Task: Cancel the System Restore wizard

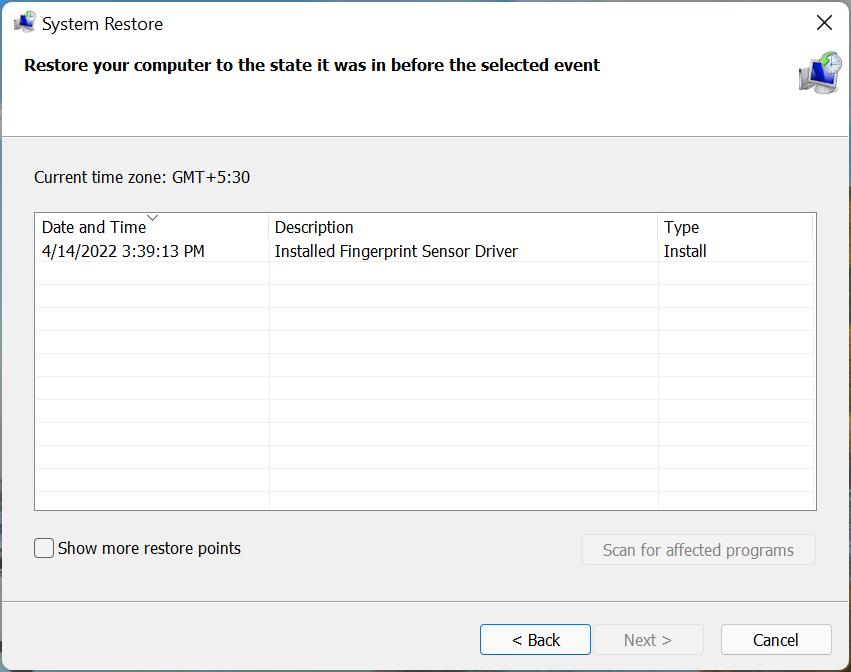Action: pos(775,640)
